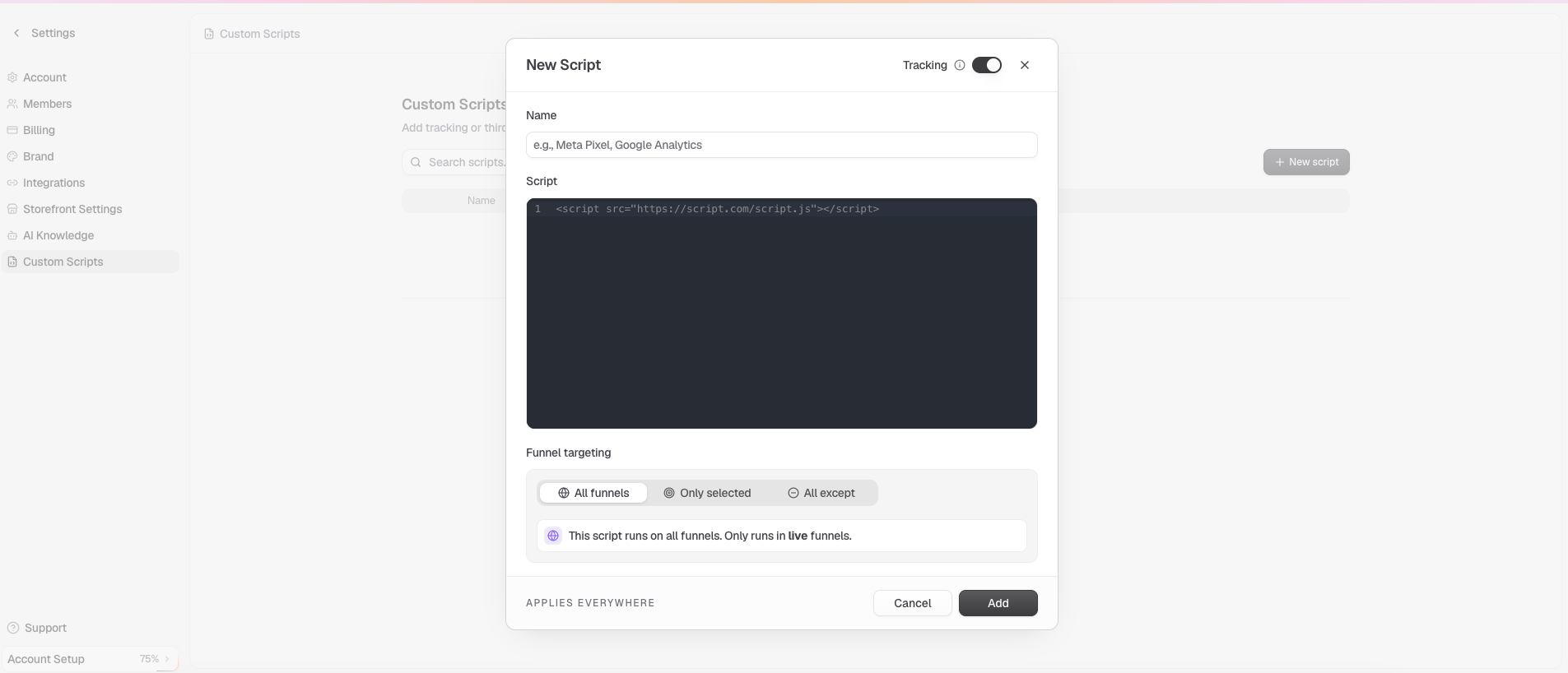Open the Integrations settings page
Viewport: 1568px width, 673px height.
coord(91,183)
